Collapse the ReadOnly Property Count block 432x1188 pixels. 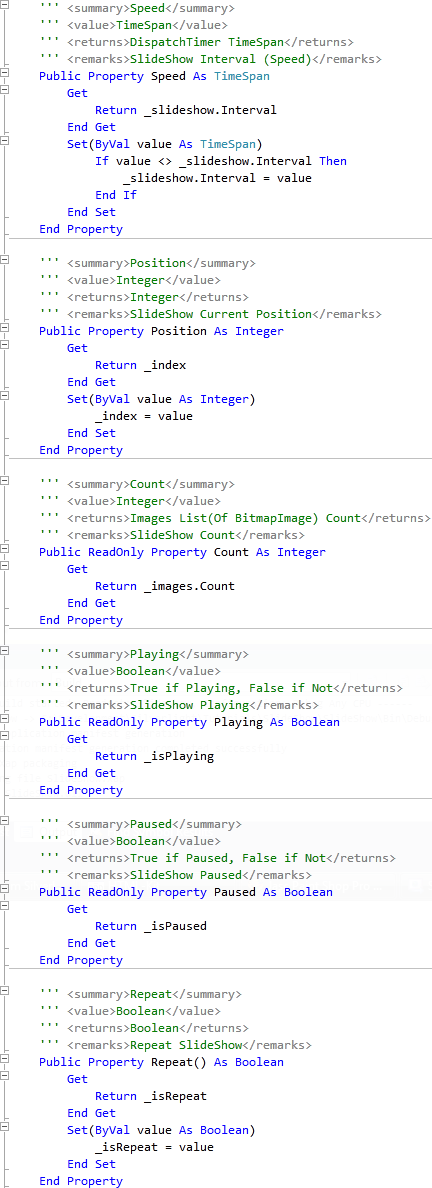pos(4,548)
